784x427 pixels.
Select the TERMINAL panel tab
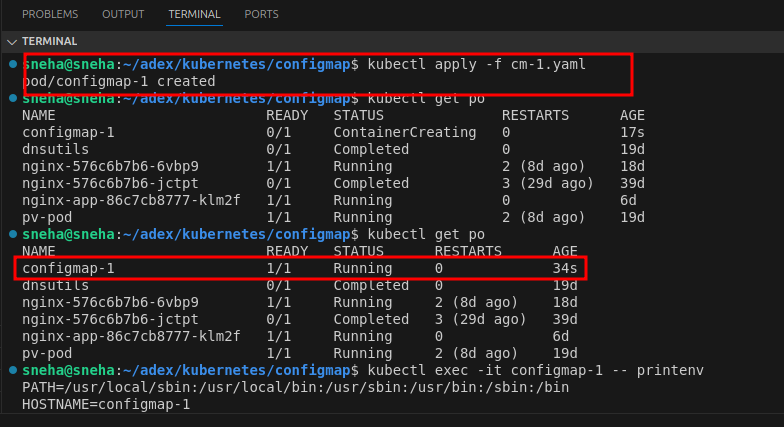click(x=195, y=15)
